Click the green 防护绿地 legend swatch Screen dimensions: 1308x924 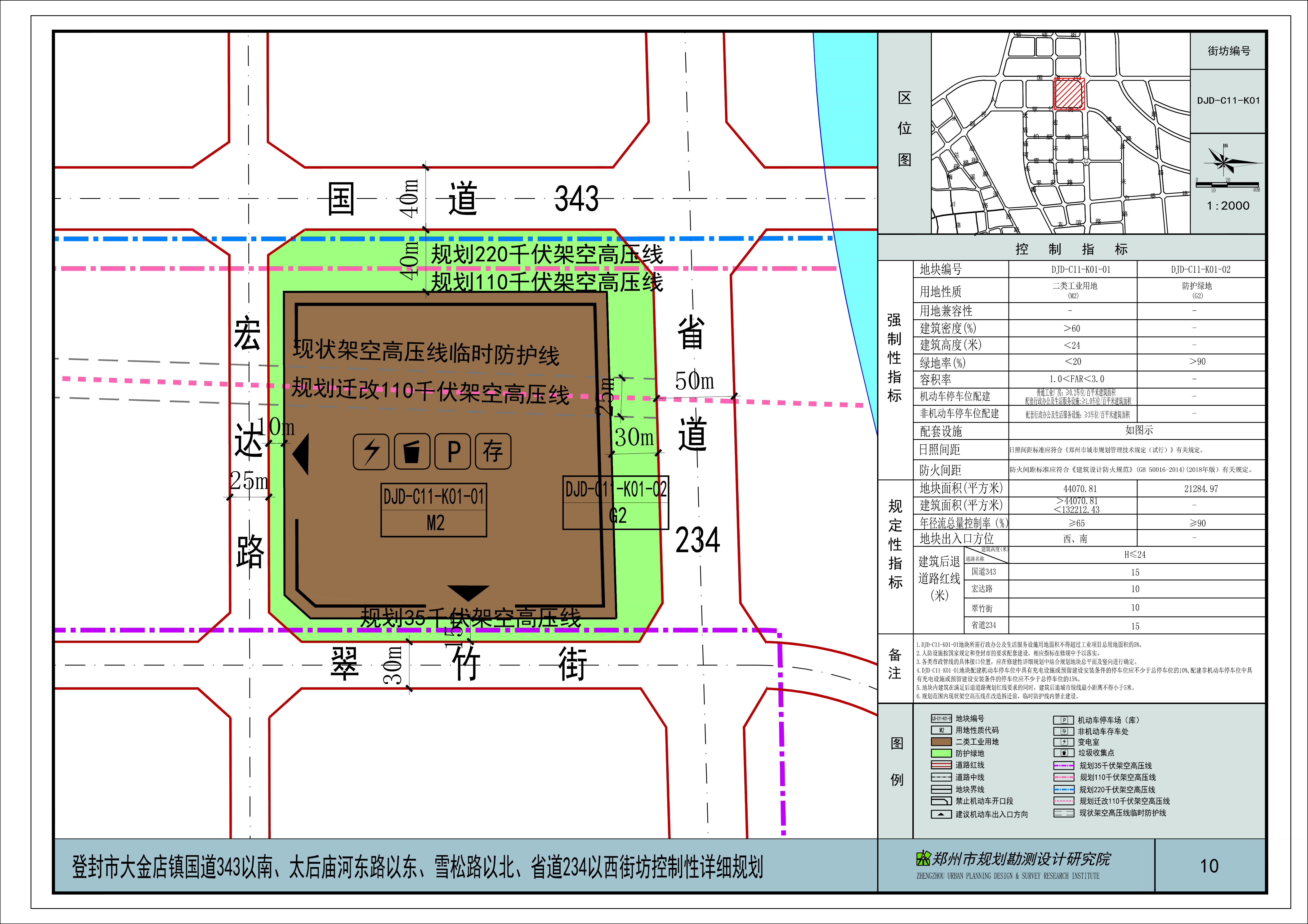pos(941,753)
